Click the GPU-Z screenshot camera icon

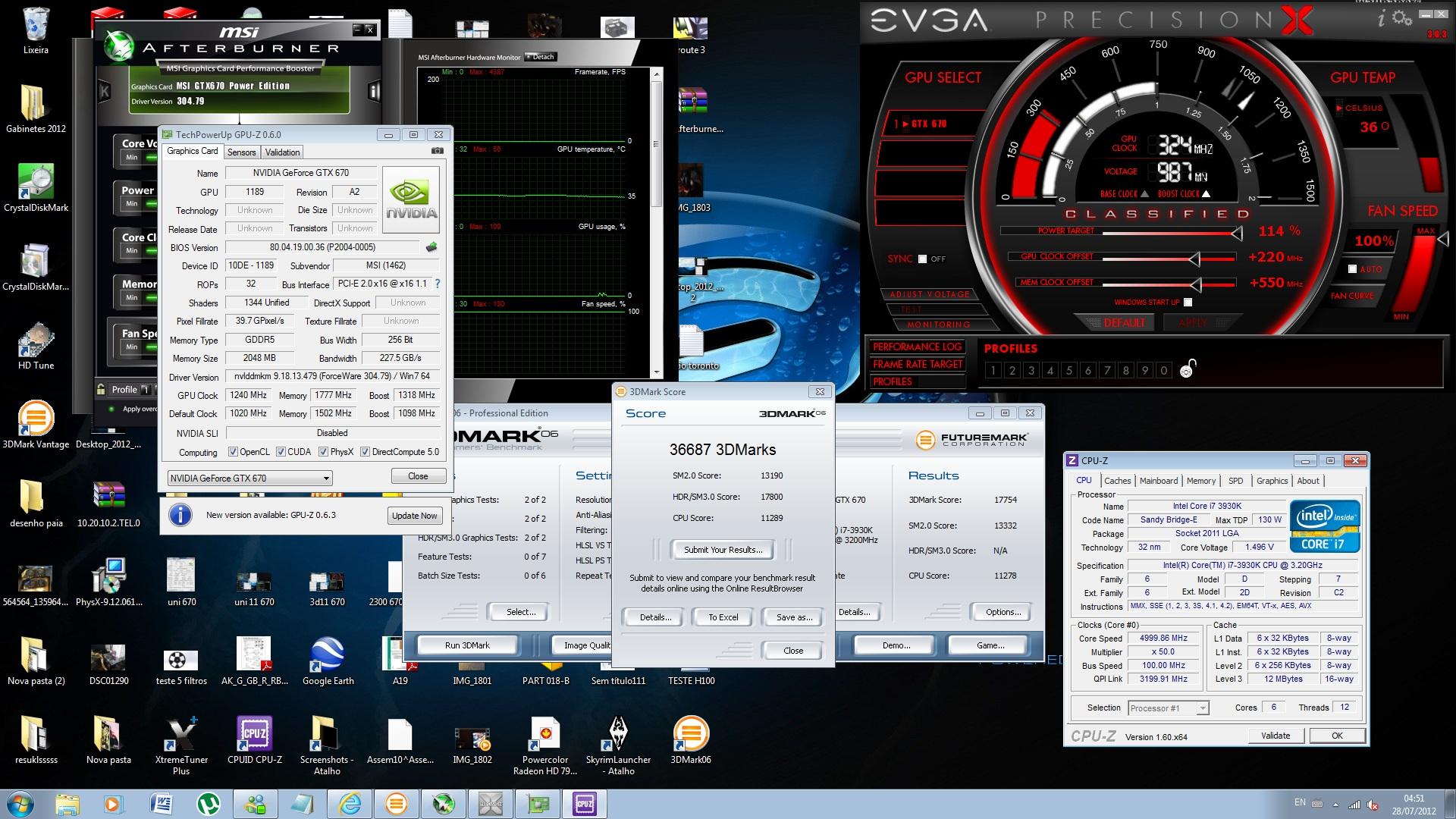pyautogui.click(x=437, y=152)
